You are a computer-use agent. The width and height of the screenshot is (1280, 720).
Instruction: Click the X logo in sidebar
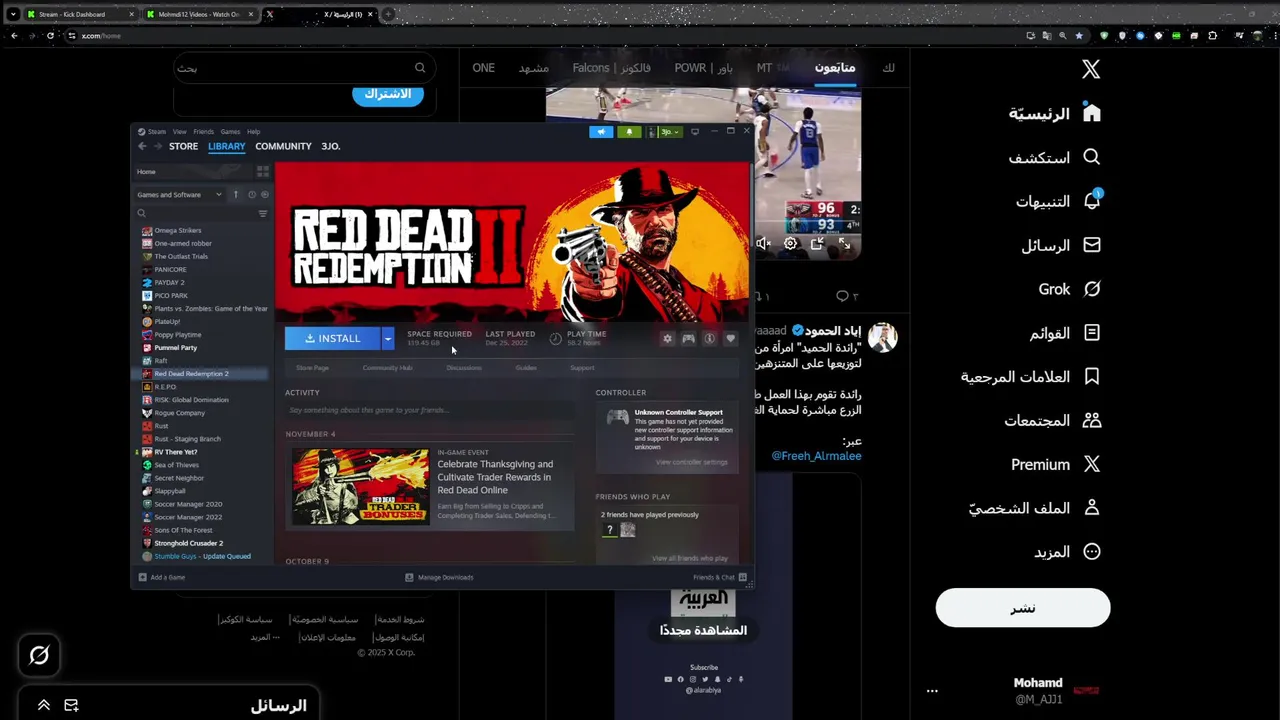(x=1091, y=69)
